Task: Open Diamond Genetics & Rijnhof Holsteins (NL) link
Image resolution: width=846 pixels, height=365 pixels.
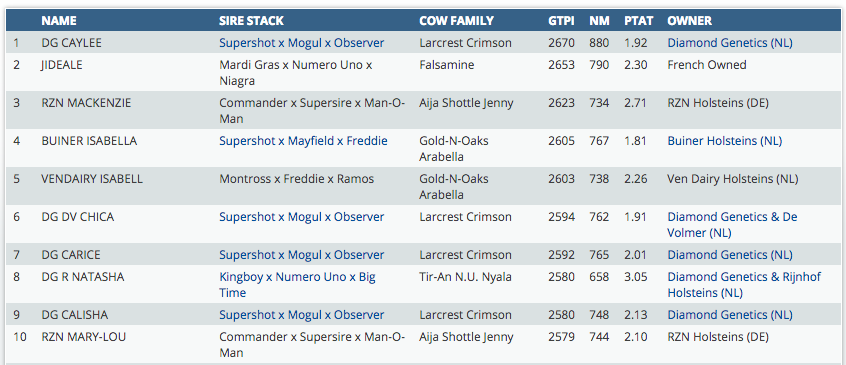Action: pyautogui.click(x=744, y=285)
